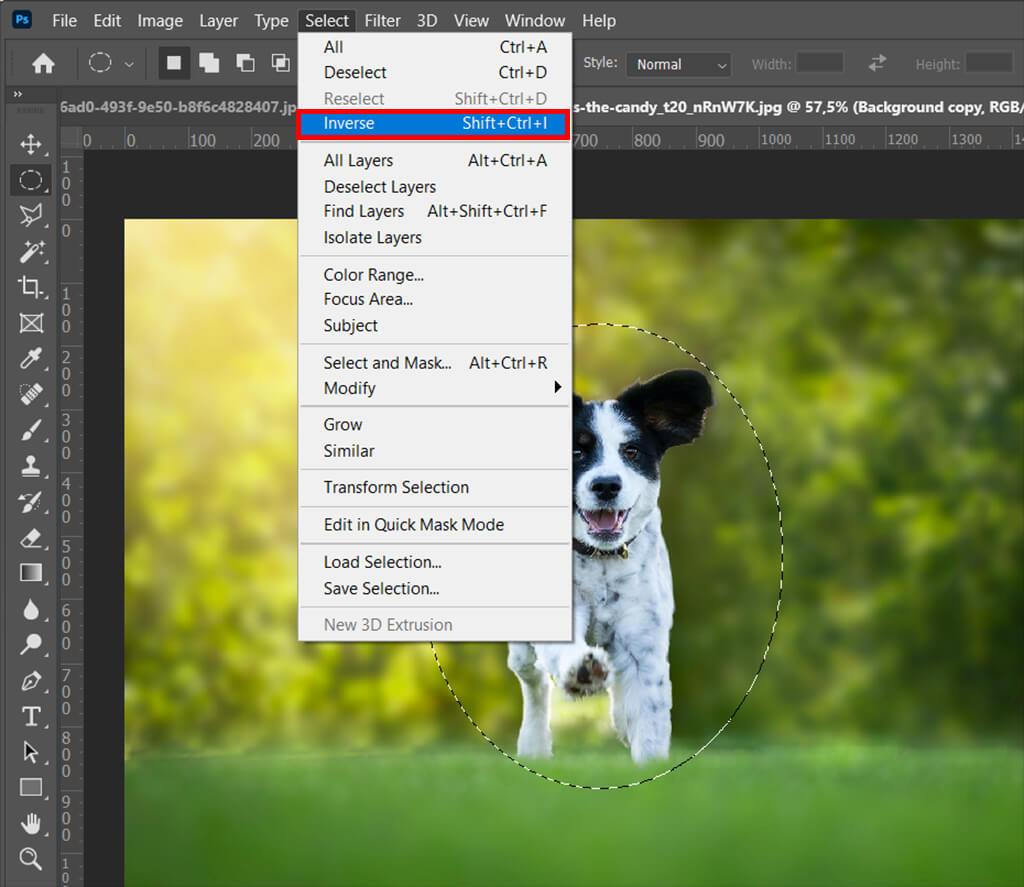Select the Elliptical Marquee tool in toolbar

point(31,180)
